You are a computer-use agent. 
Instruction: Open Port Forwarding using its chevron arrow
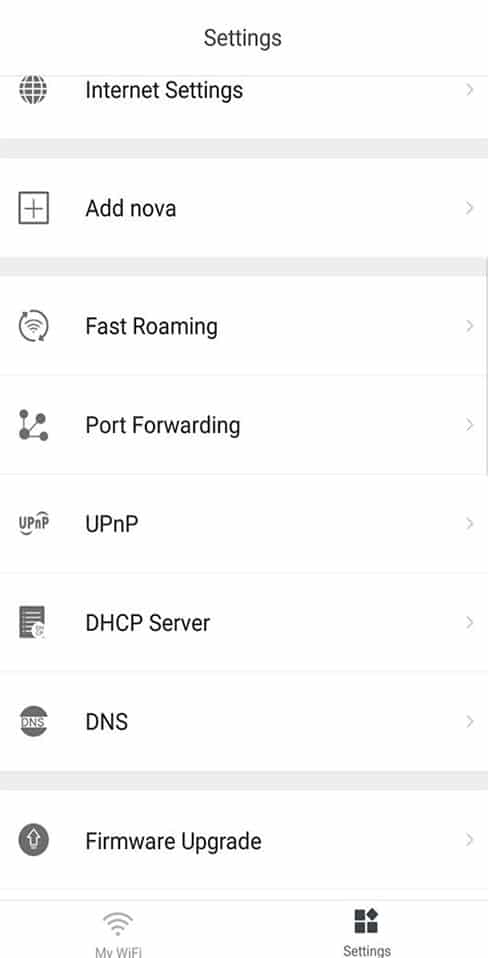click(x=470, y=425)
